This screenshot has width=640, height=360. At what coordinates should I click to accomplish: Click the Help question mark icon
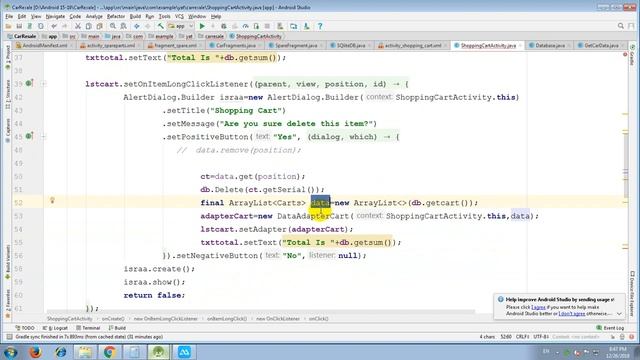click(320, 26)
